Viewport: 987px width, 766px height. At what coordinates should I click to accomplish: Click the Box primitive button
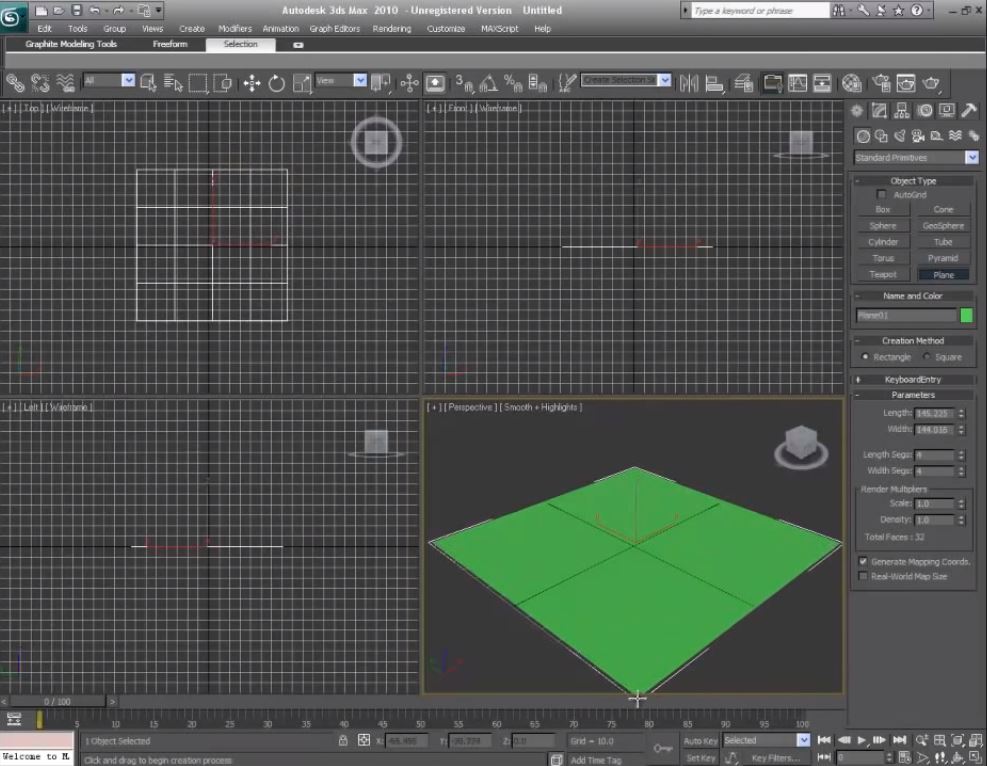883,210
